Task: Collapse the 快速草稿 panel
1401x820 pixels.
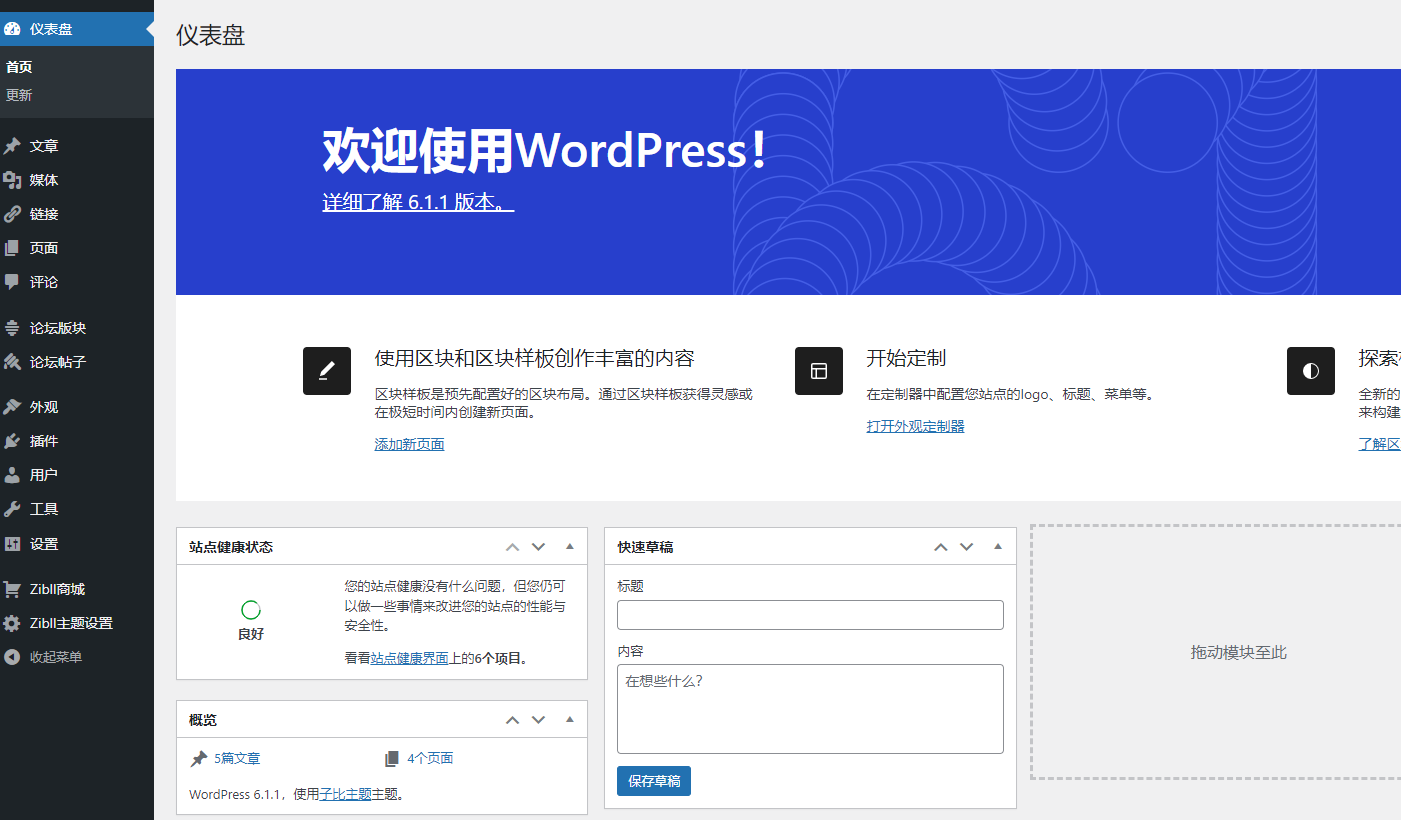Action: click(998, 547)
